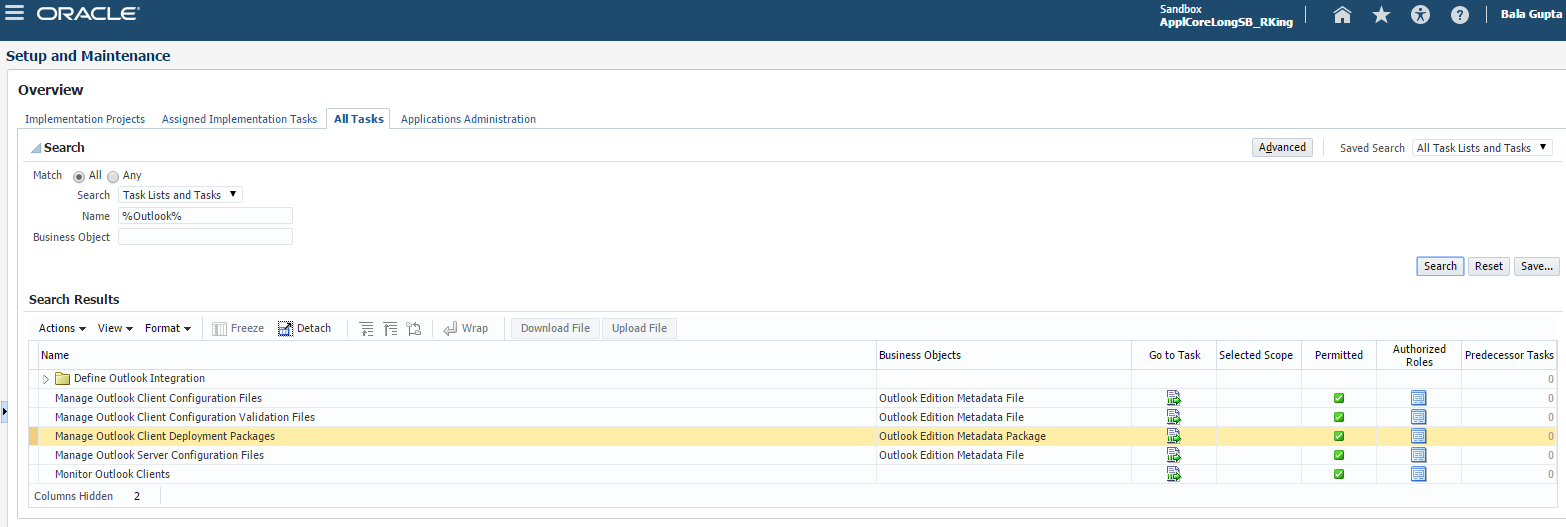Select the Match Any radio button

(113, 176)
